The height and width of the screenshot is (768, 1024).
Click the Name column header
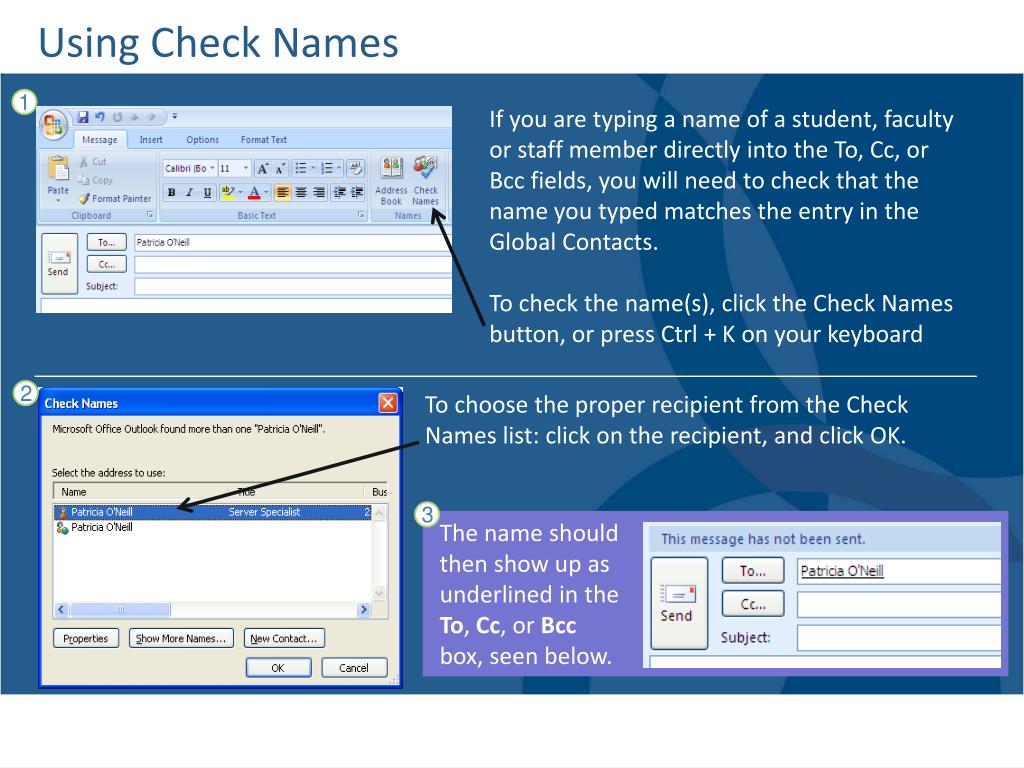point(140,492)
